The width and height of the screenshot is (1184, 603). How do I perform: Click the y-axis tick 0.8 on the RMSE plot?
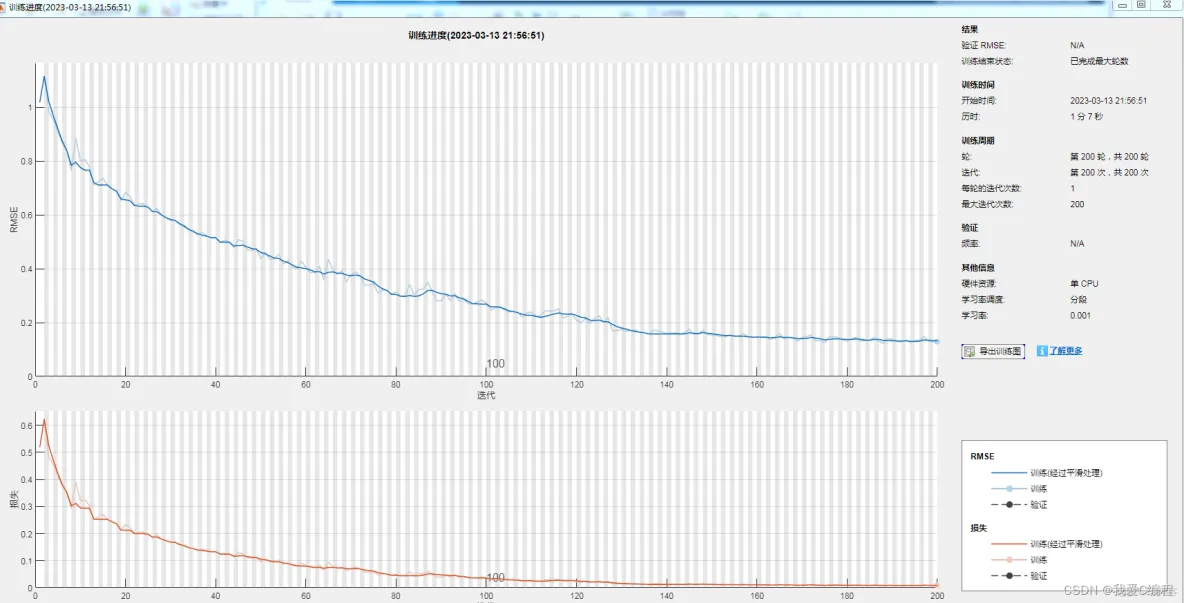(x=26, y=162)
